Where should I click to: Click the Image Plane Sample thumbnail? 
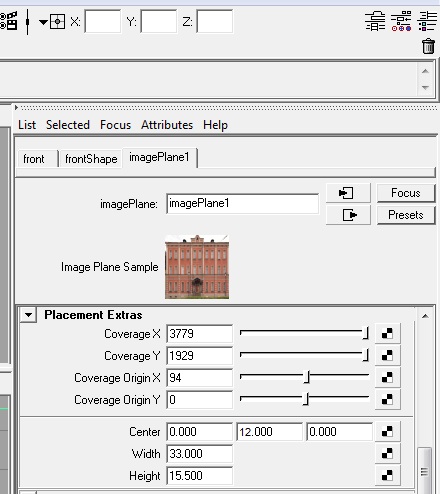[197, 267]
